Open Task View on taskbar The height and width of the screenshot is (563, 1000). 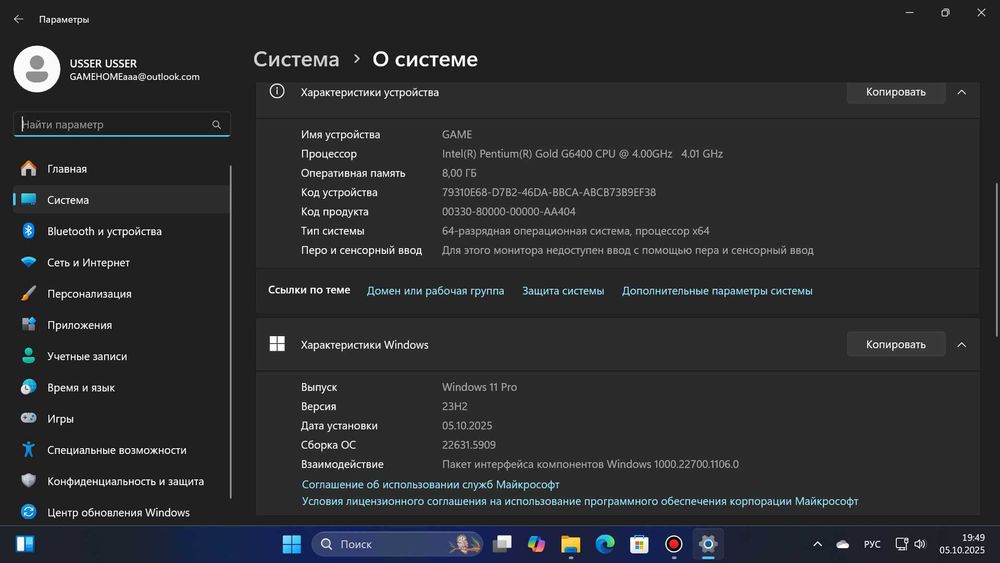(503, 544)
